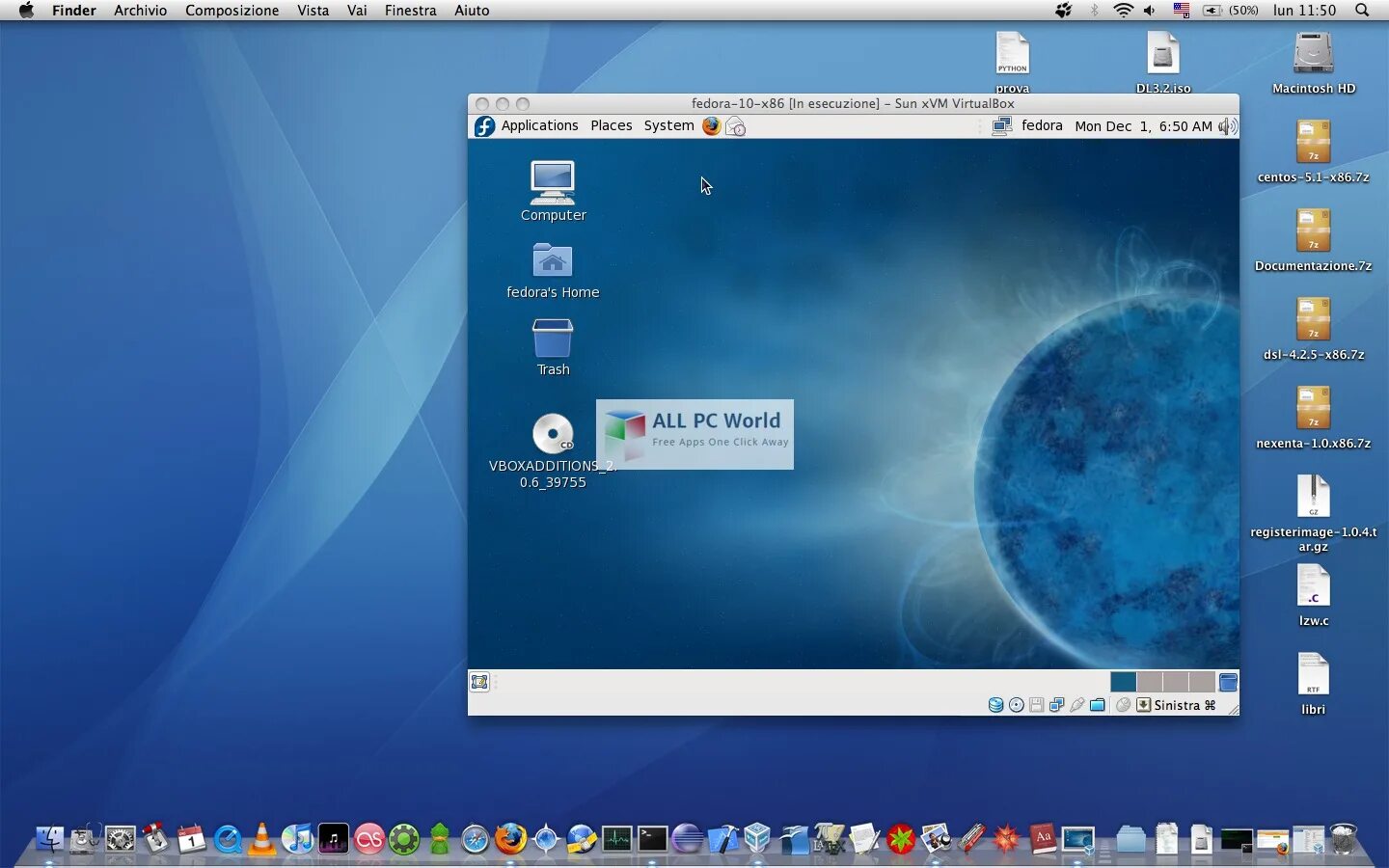Launch iTunes from the Dock
Screen dimensions: 1389x868
pyautogui.click(x=298, y=839)
